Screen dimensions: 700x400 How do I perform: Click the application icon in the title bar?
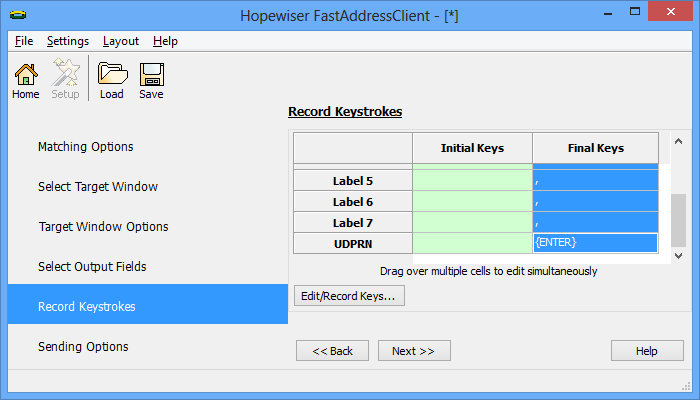point(18,15)
